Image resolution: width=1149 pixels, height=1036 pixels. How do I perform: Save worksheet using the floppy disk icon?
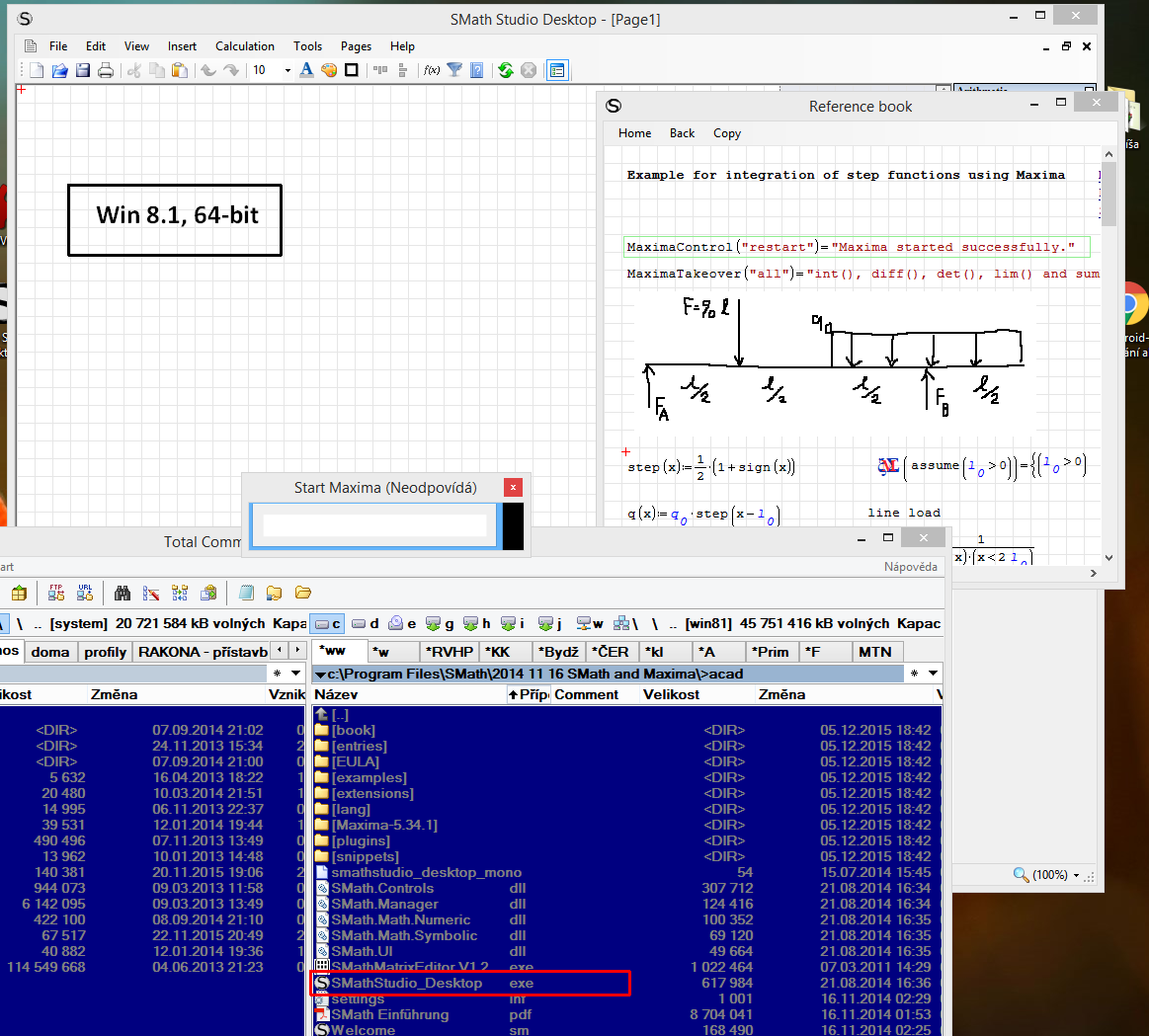pyautogui.click(x=83, y=70)
